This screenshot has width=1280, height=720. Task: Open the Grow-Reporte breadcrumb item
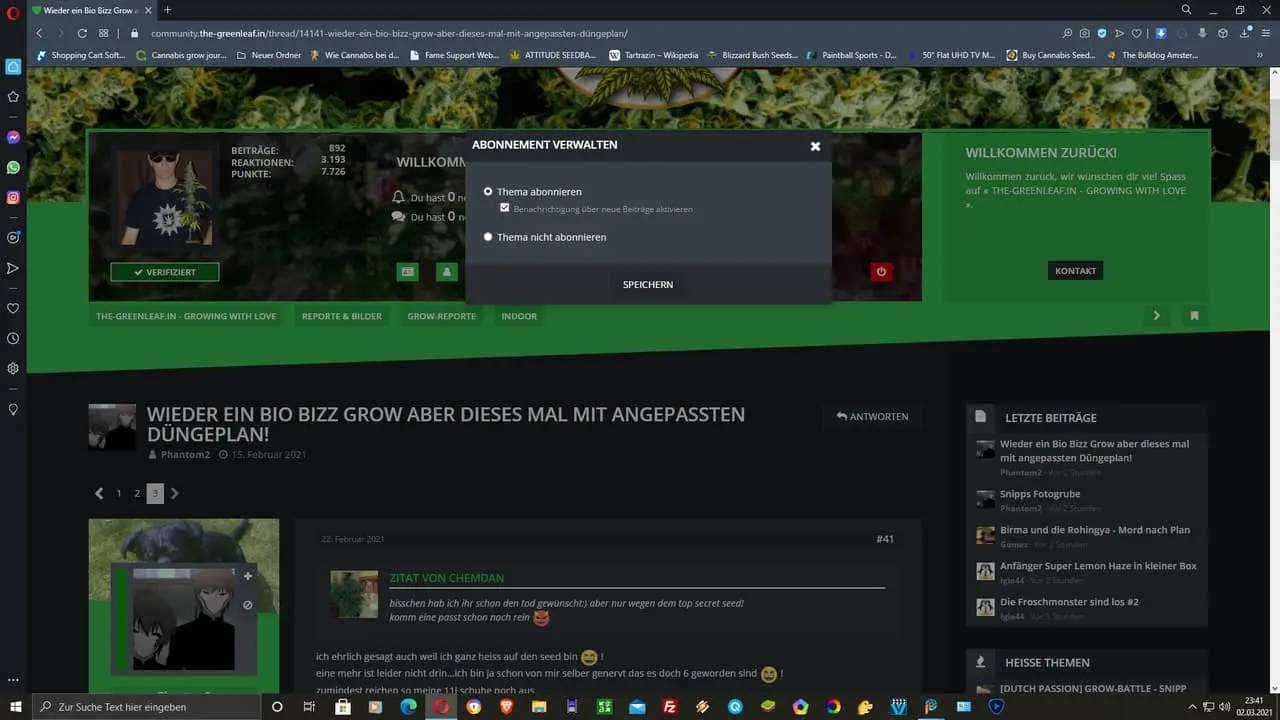point(441,316)
